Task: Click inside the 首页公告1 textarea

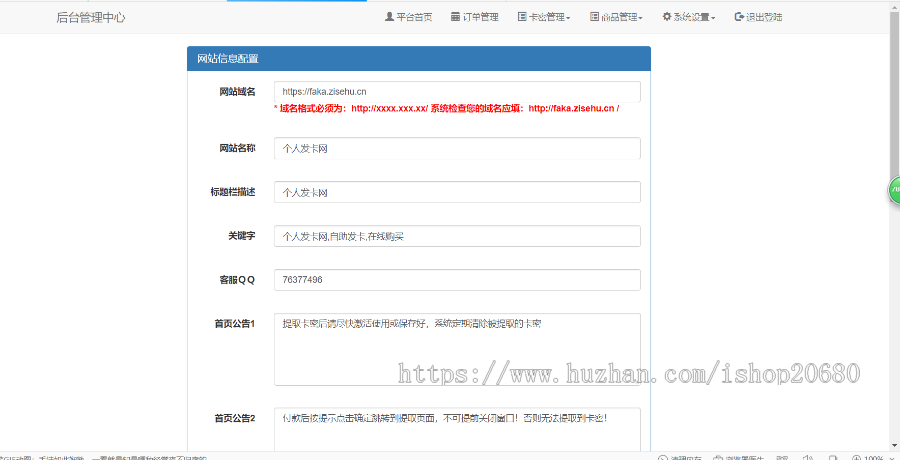Action: point(457,349)
